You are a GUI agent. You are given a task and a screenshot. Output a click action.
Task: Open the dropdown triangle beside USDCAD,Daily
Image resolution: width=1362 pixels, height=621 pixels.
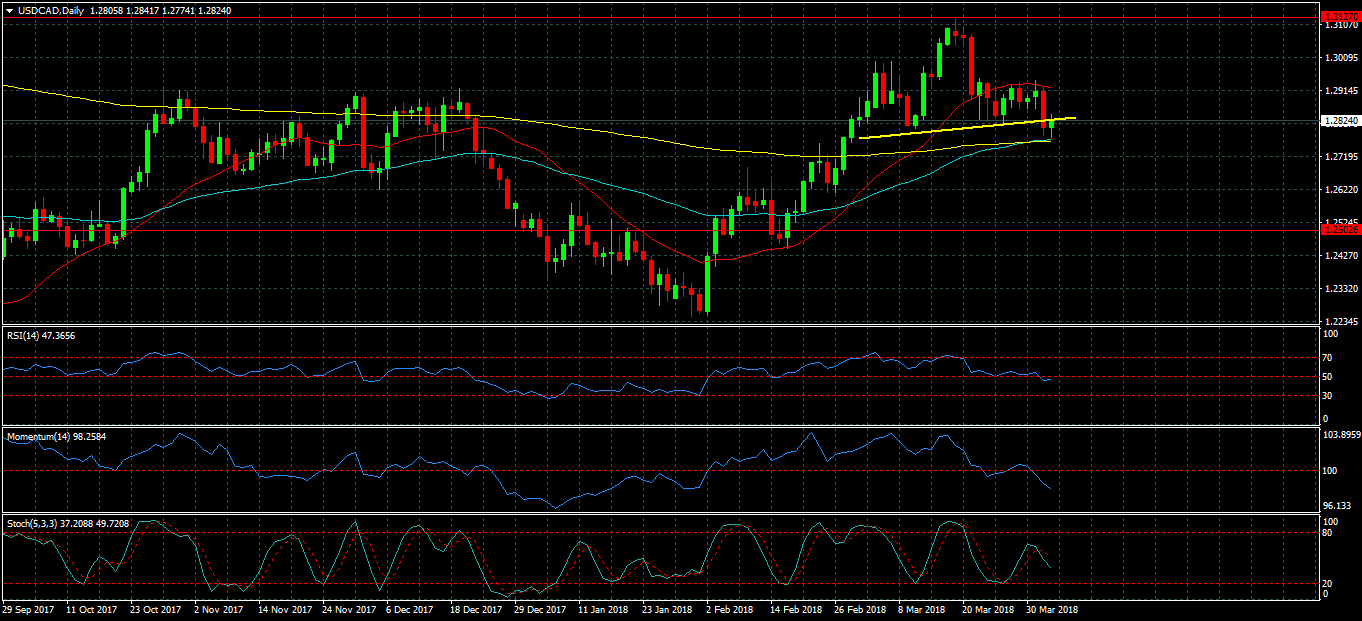click(9, 10)
